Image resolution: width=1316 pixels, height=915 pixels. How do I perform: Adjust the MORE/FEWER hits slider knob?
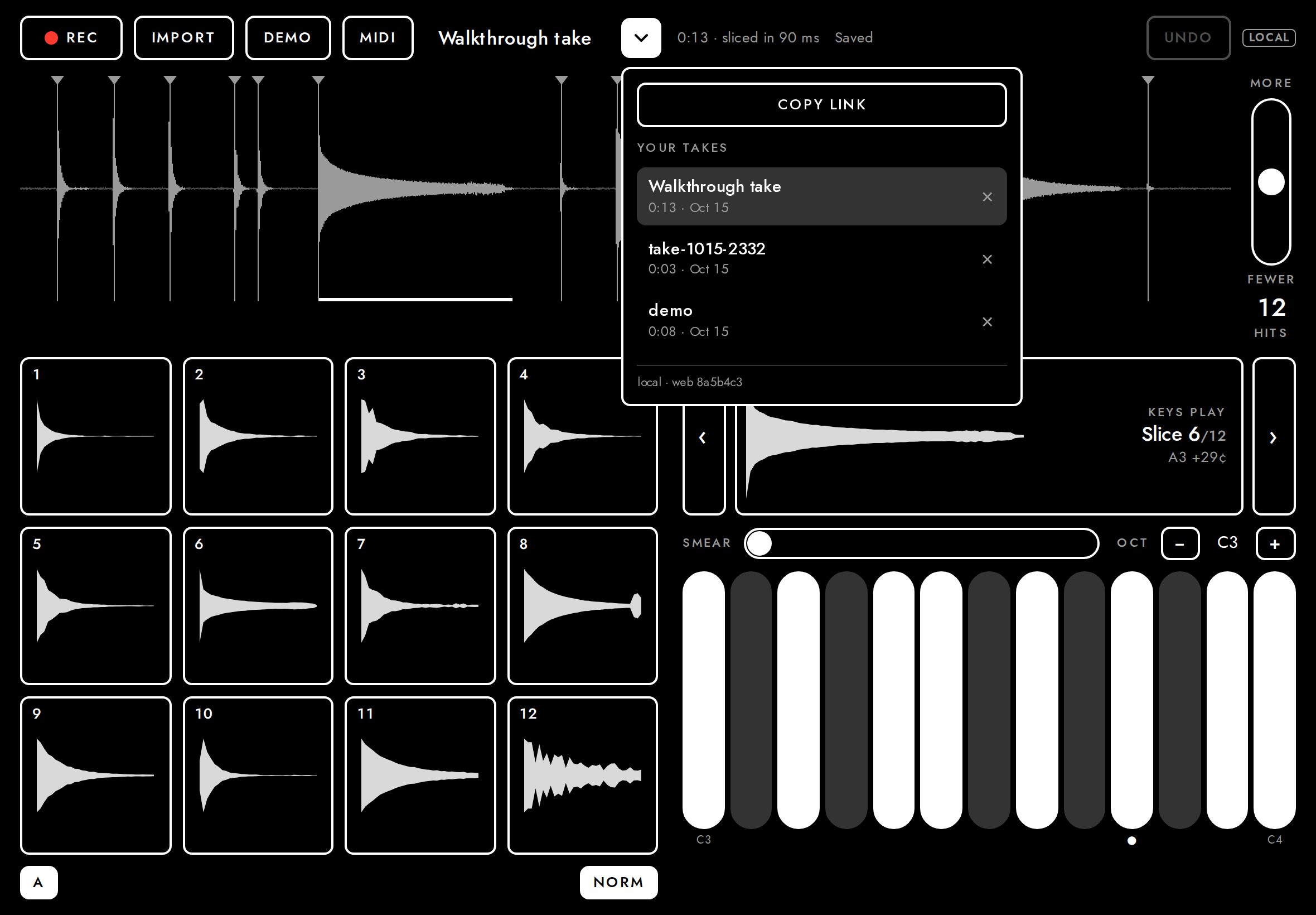click(x=1271, y=182)
